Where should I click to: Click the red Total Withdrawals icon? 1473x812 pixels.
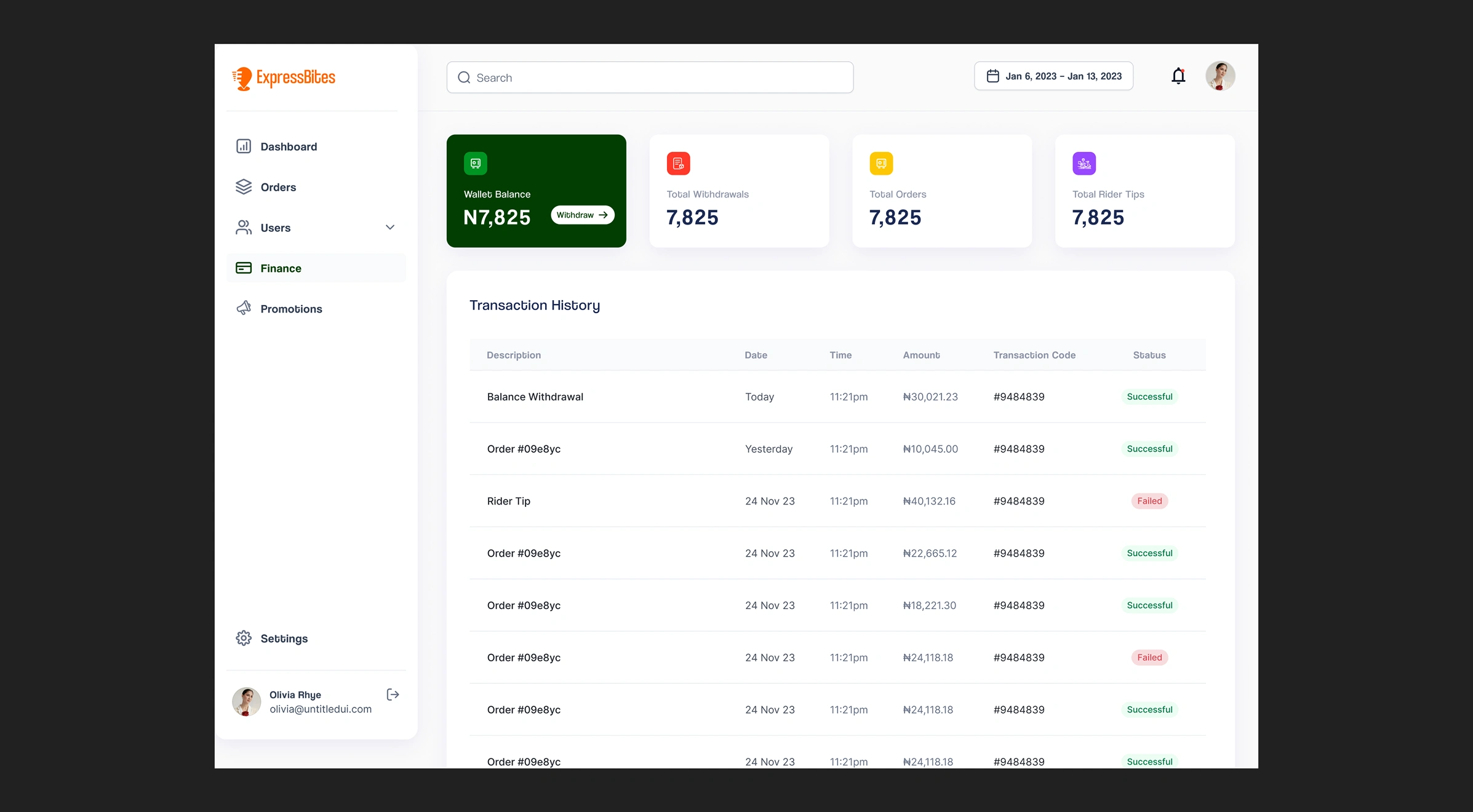678,164
